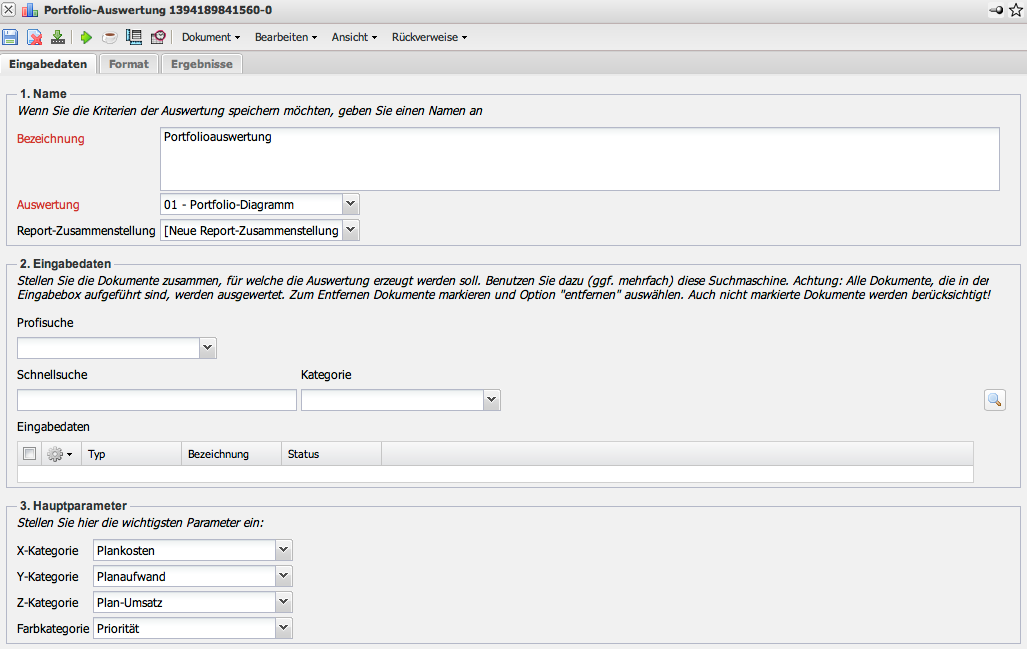Click into the Schnellsuche text field

coord(157,400)
